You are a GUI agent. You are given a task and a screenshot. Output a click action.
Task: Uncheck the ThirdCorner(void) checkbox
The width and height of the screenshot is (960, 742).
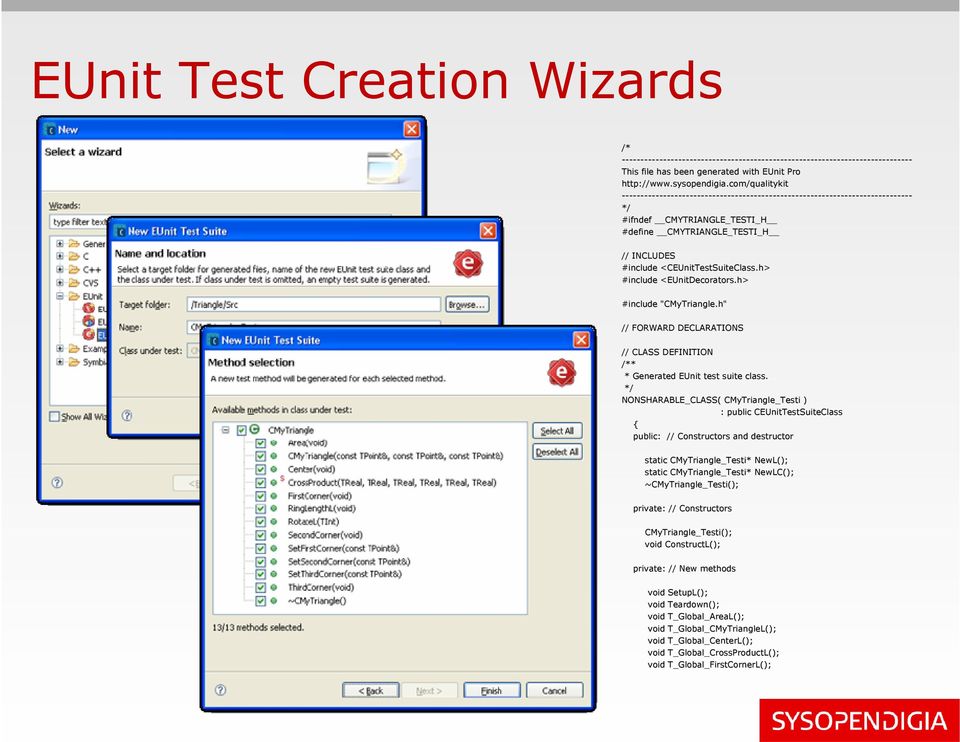260,588
